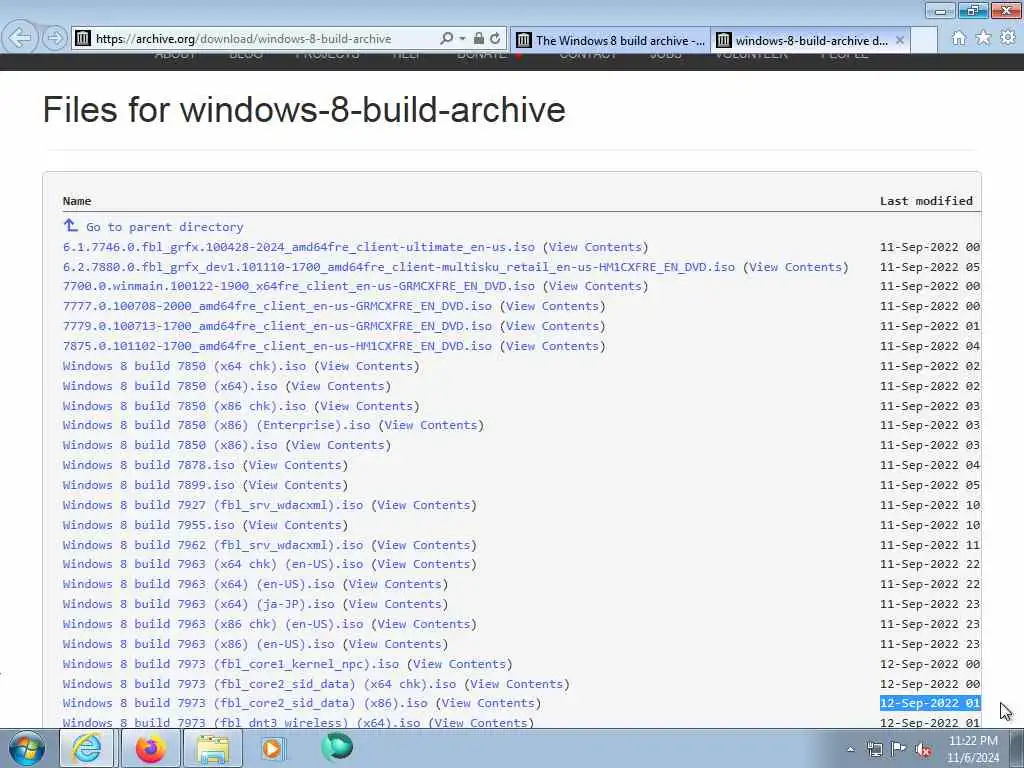
Task: Download build 7963 (x64) (en-US).iso
Action: pyautogui.click(x=199, y=584)
